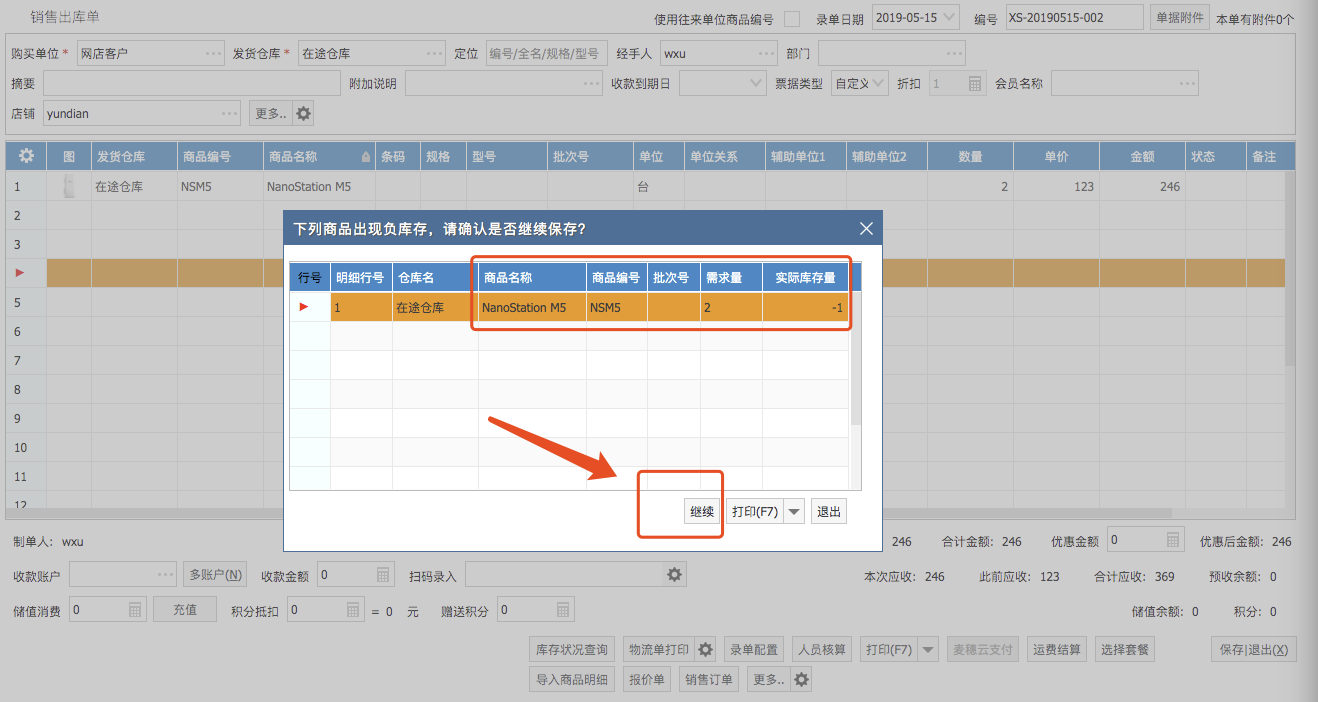Image resolution: width=1318 pixels, height=702 pixels.
Task: Open the 收款到期日 dropdown
Action: pyautogui.click(x=756, y=84)
